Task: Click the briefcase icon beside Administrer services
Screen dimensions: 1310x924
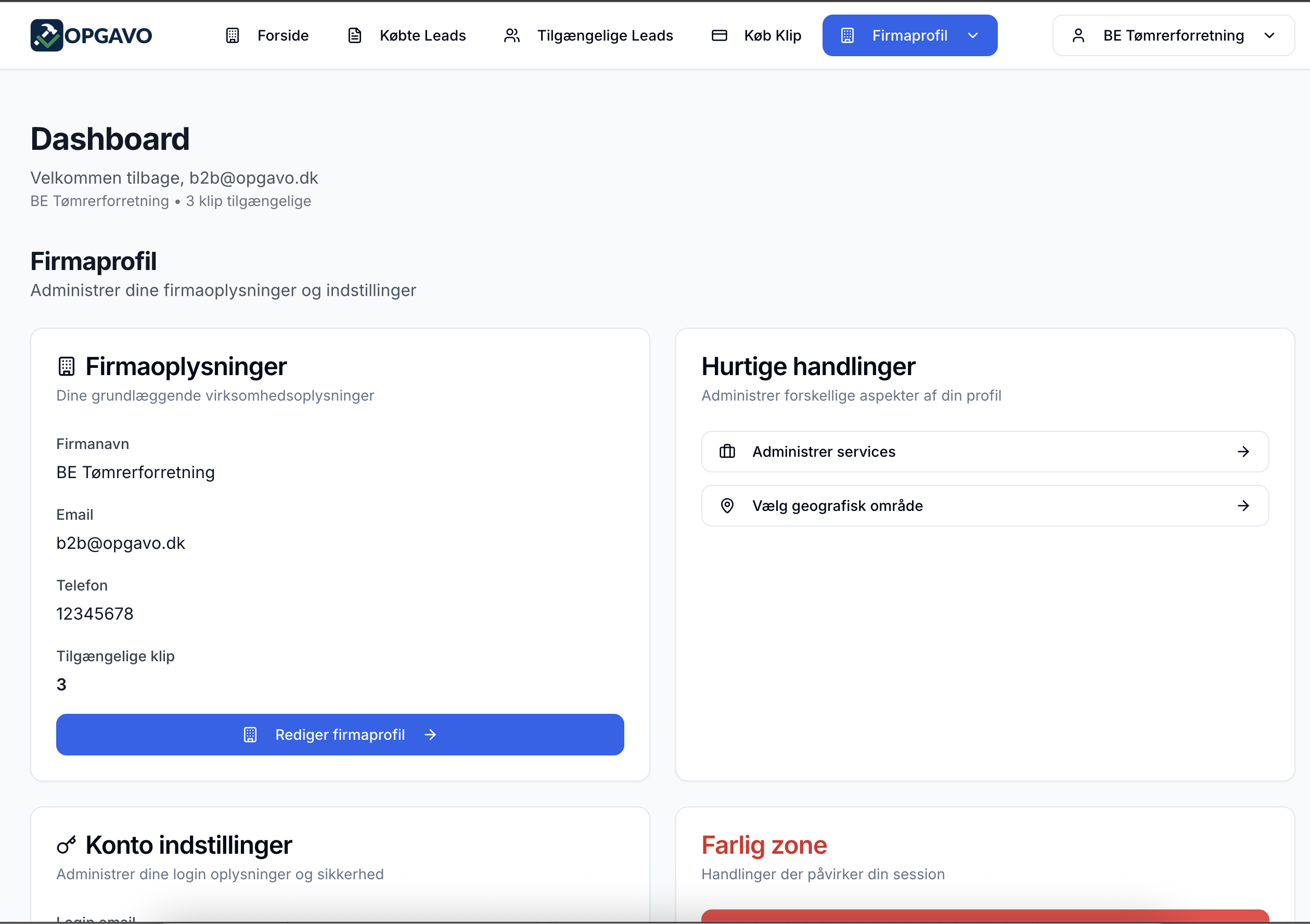Action: click(x=727, y=452)
